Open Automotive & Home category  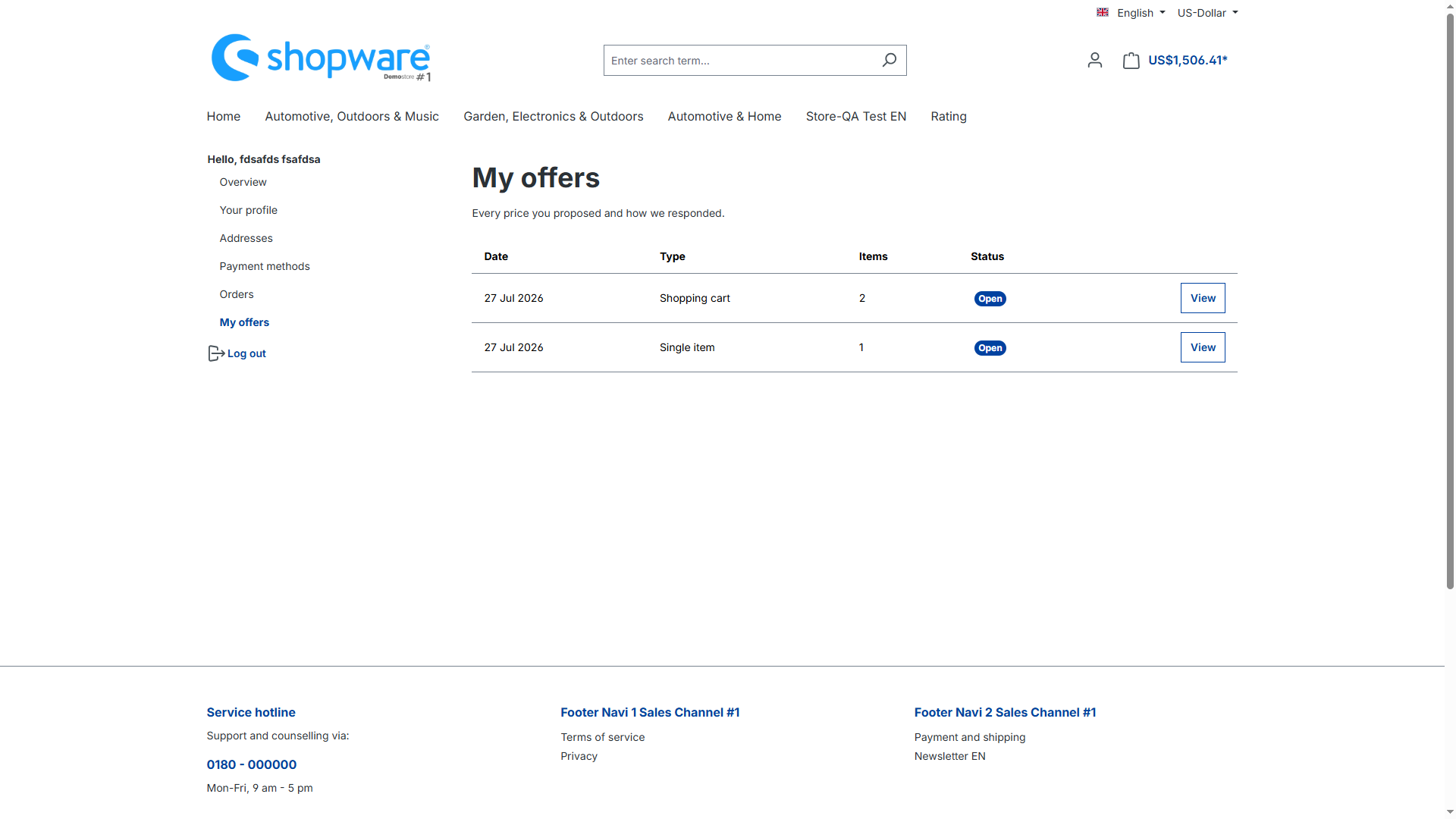(x=724, y=116)
